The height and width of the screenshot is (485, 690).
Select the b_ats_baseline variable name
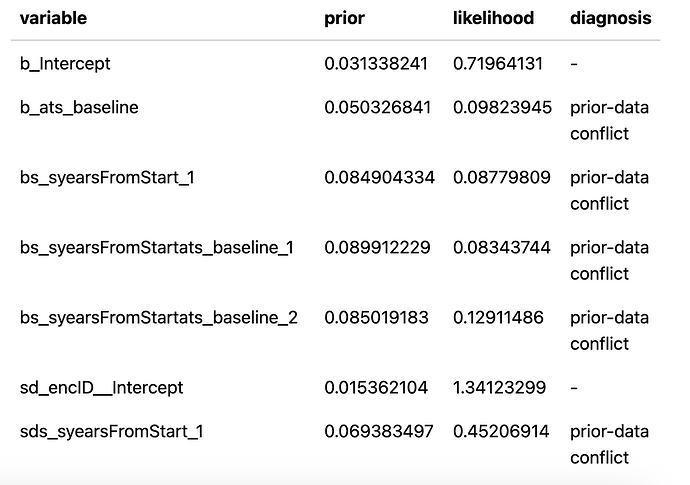click(79, 108)
